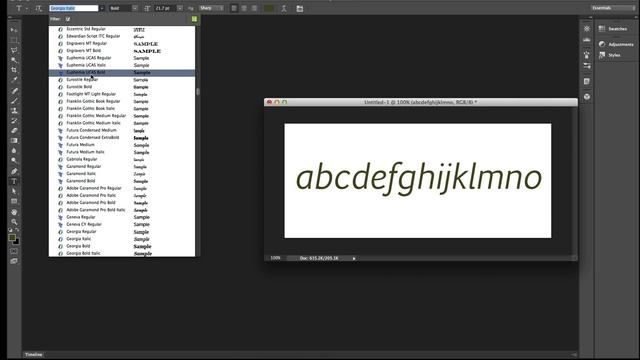
Task: Toggle the text orientation button
Action: 38,8
